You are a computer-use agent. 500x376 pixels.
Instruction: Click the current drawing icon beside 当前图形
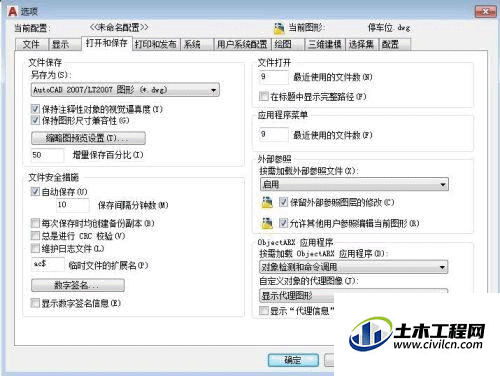279,28
